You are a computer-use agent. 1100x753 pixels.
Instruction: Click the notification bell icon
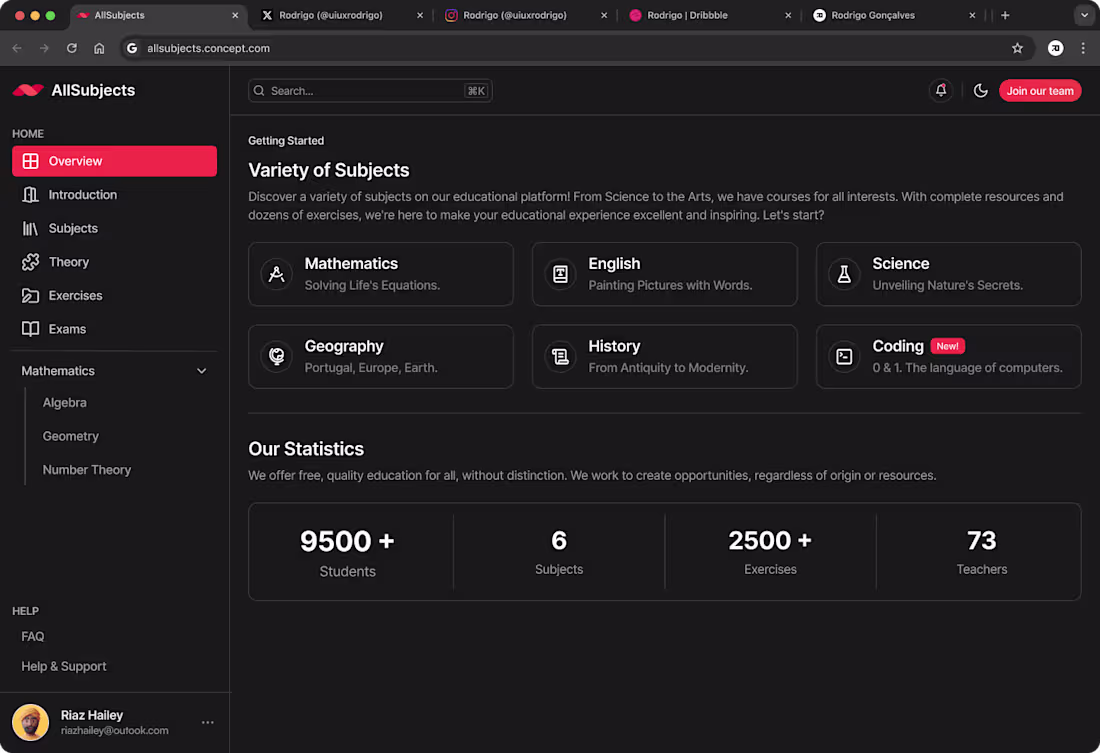point(940,90)
